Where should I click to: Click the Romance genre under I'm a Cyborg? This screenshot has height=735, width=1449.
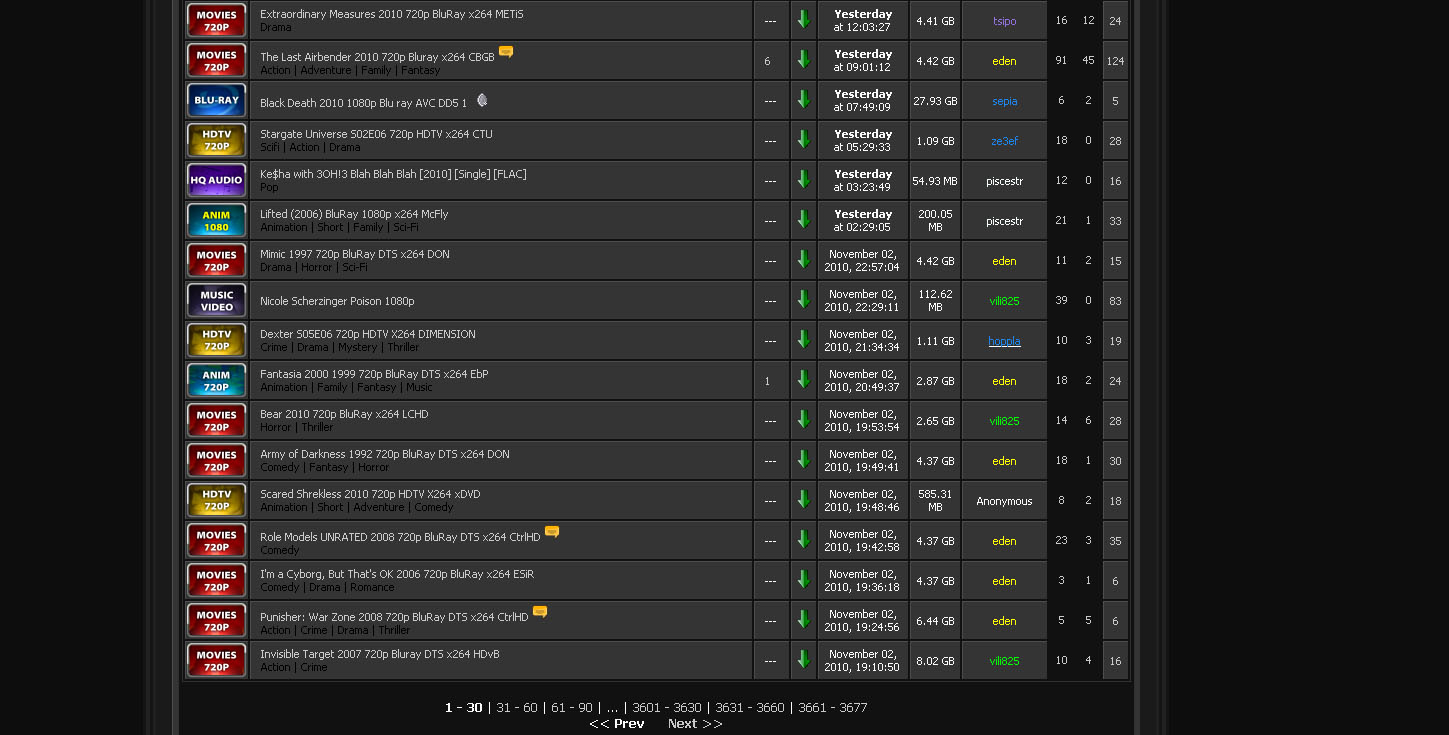tap(372, 587)
